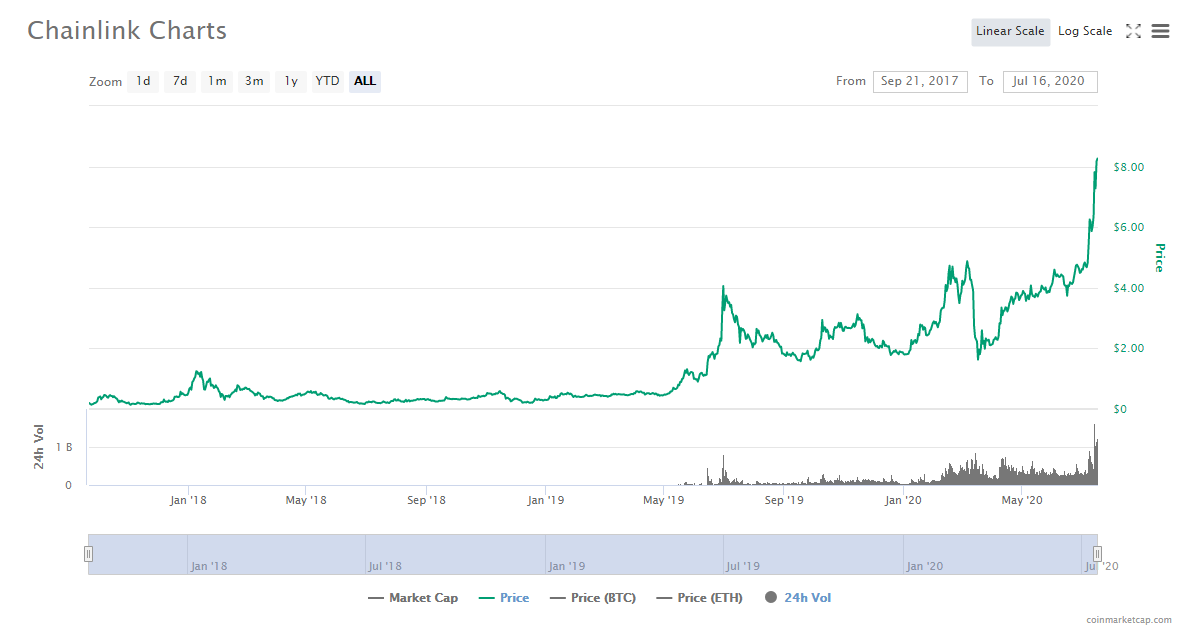
Task: Toggle Price (BTC) series in legend
Action: [x=593, y=598]
